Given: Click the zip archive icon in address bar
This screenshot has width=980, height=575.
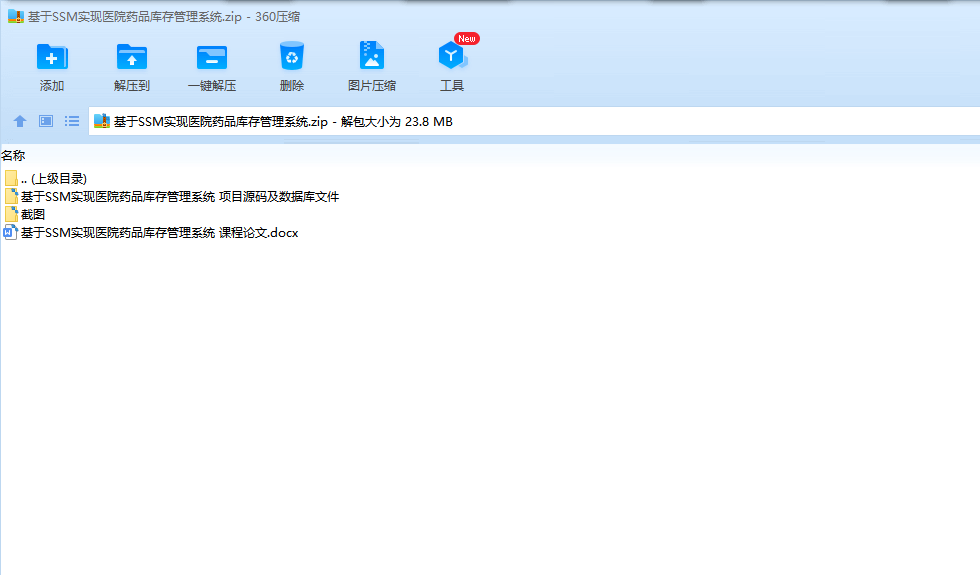Looking at the screenshot, I should [102, 121].
